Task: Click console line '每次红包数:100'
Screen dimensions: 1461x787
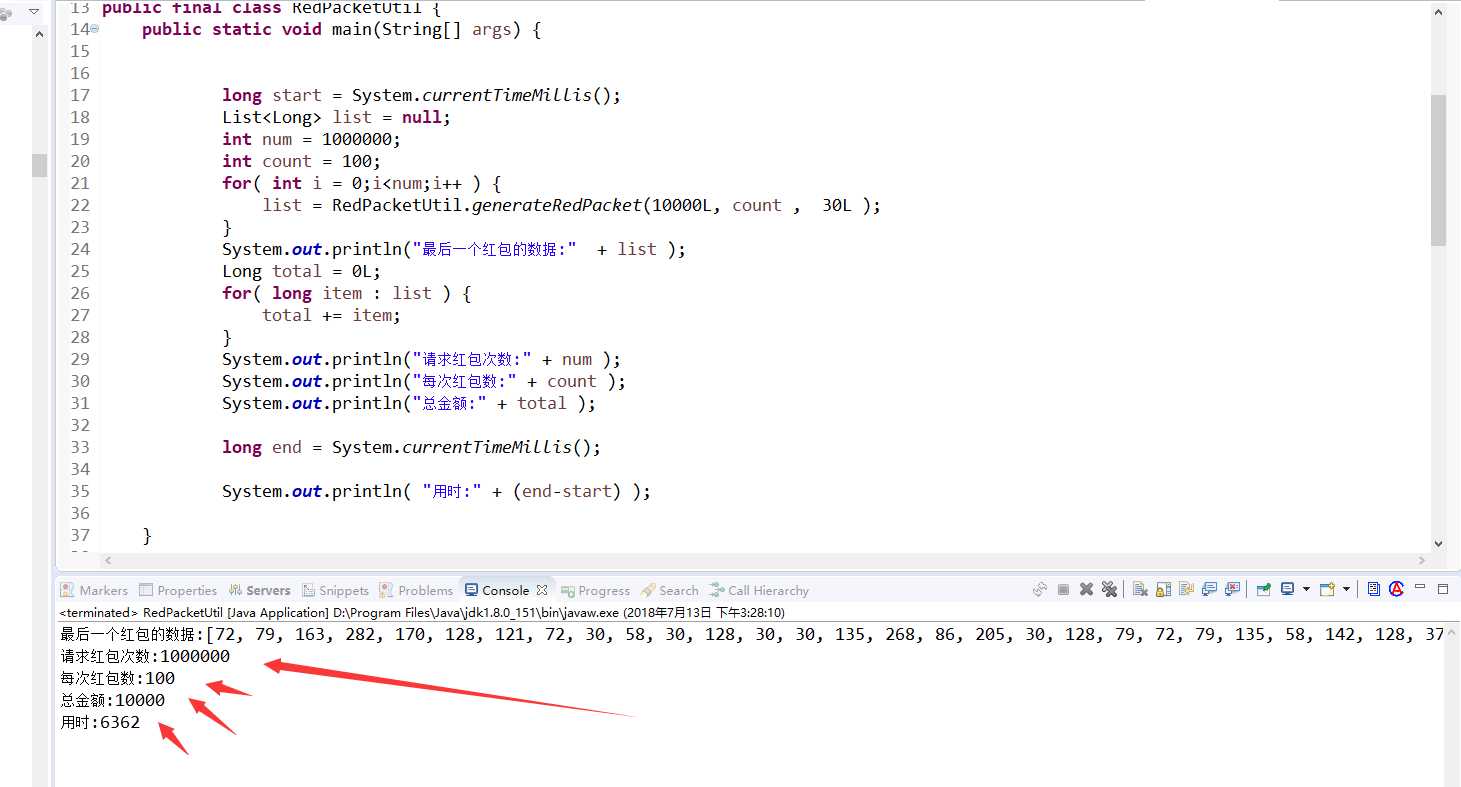Action: point(118,678)
